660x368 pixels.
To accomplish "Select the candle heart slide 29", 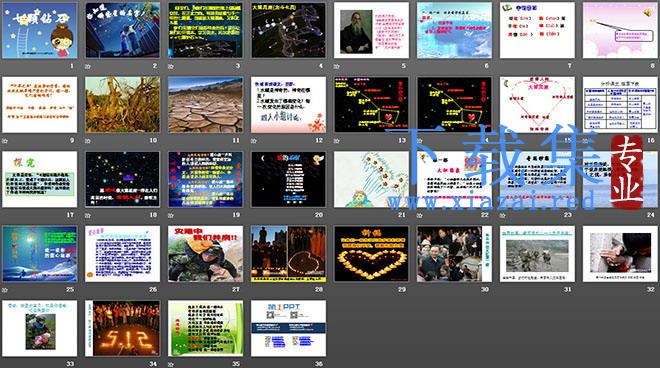I will (x=371, y=254).
